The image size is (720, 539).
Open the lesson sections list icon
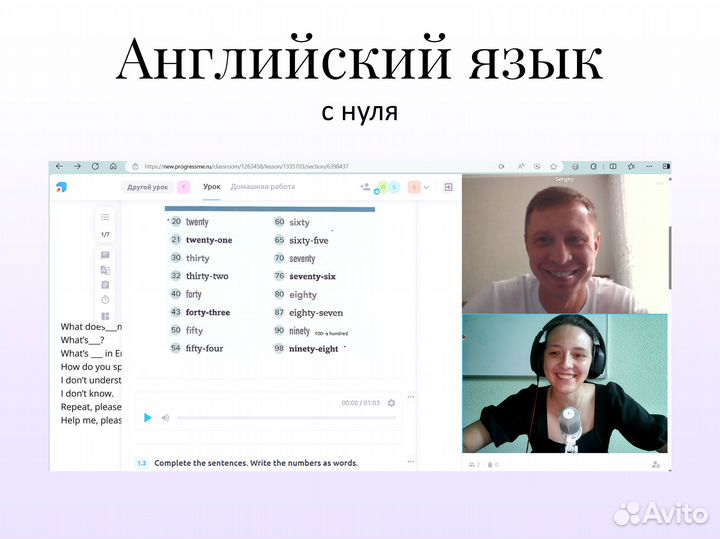pos(105,217)
